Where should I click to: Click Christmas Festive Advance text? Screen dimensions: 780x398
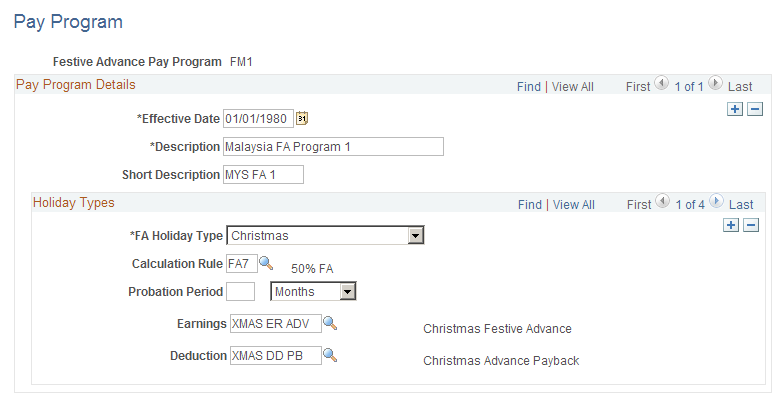[x=497, y=329]
